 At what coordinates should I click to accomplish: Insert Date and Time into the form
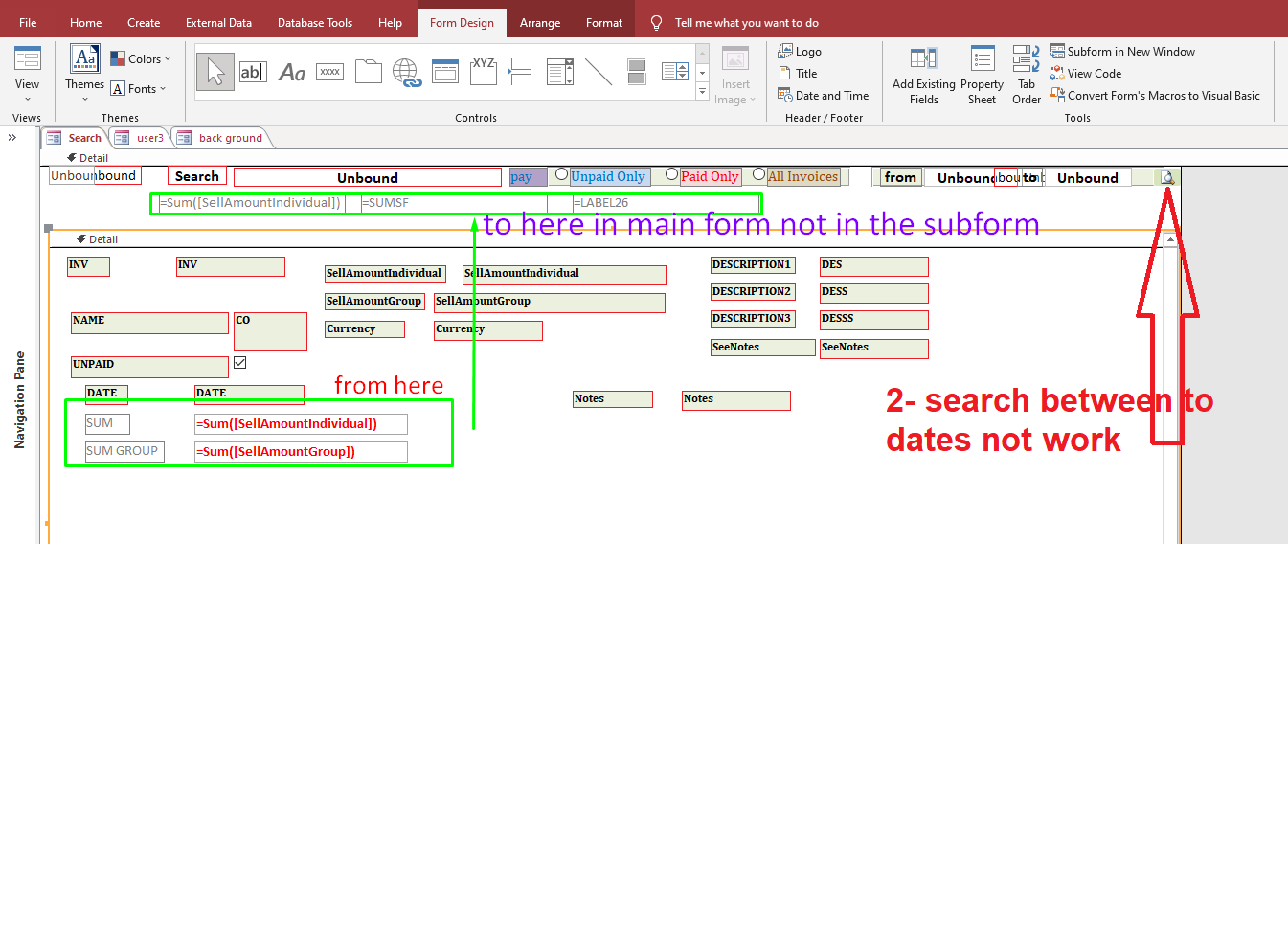(x=823, y=95)
